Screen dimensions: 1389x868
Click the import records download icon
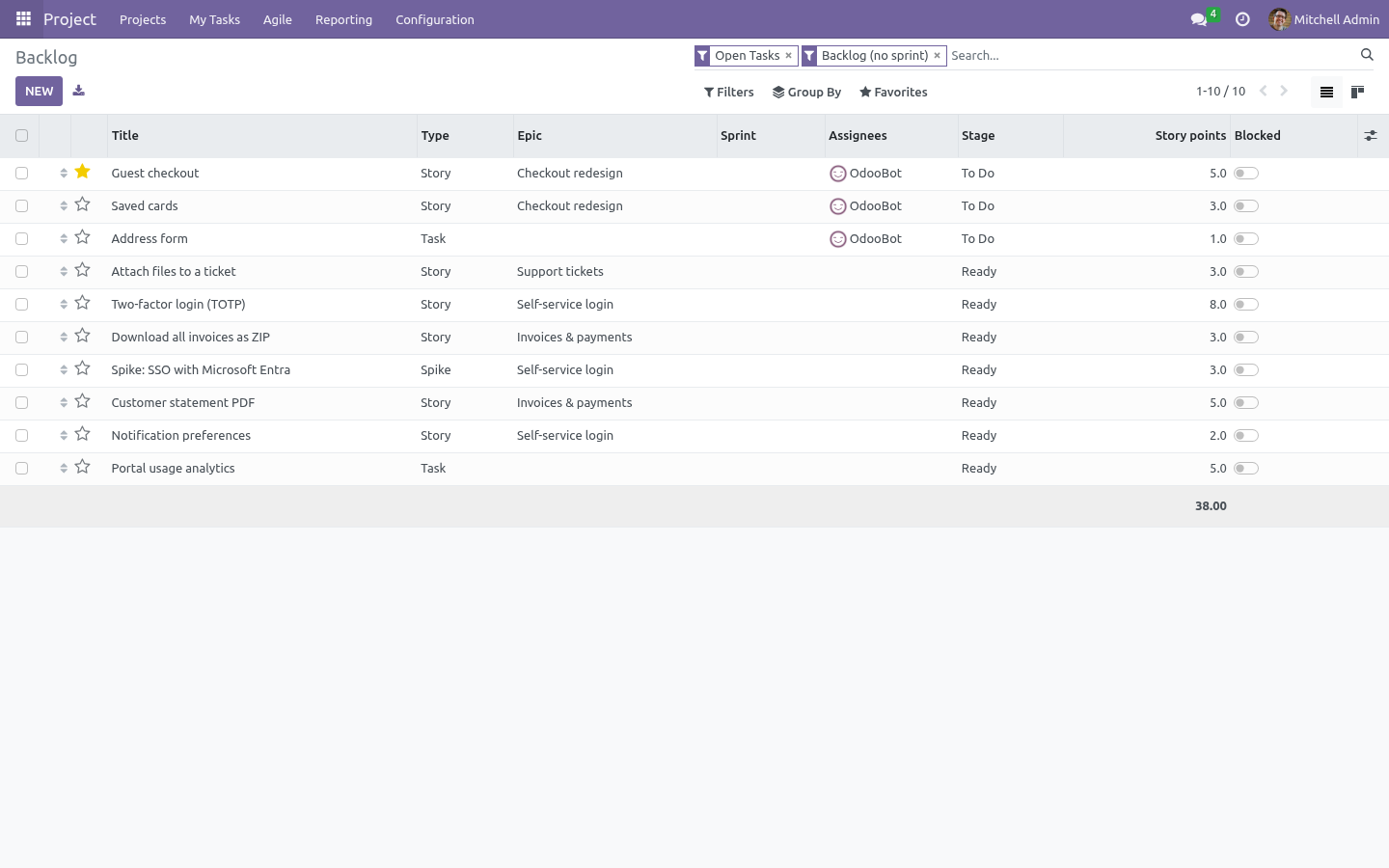tap(79, 91)
